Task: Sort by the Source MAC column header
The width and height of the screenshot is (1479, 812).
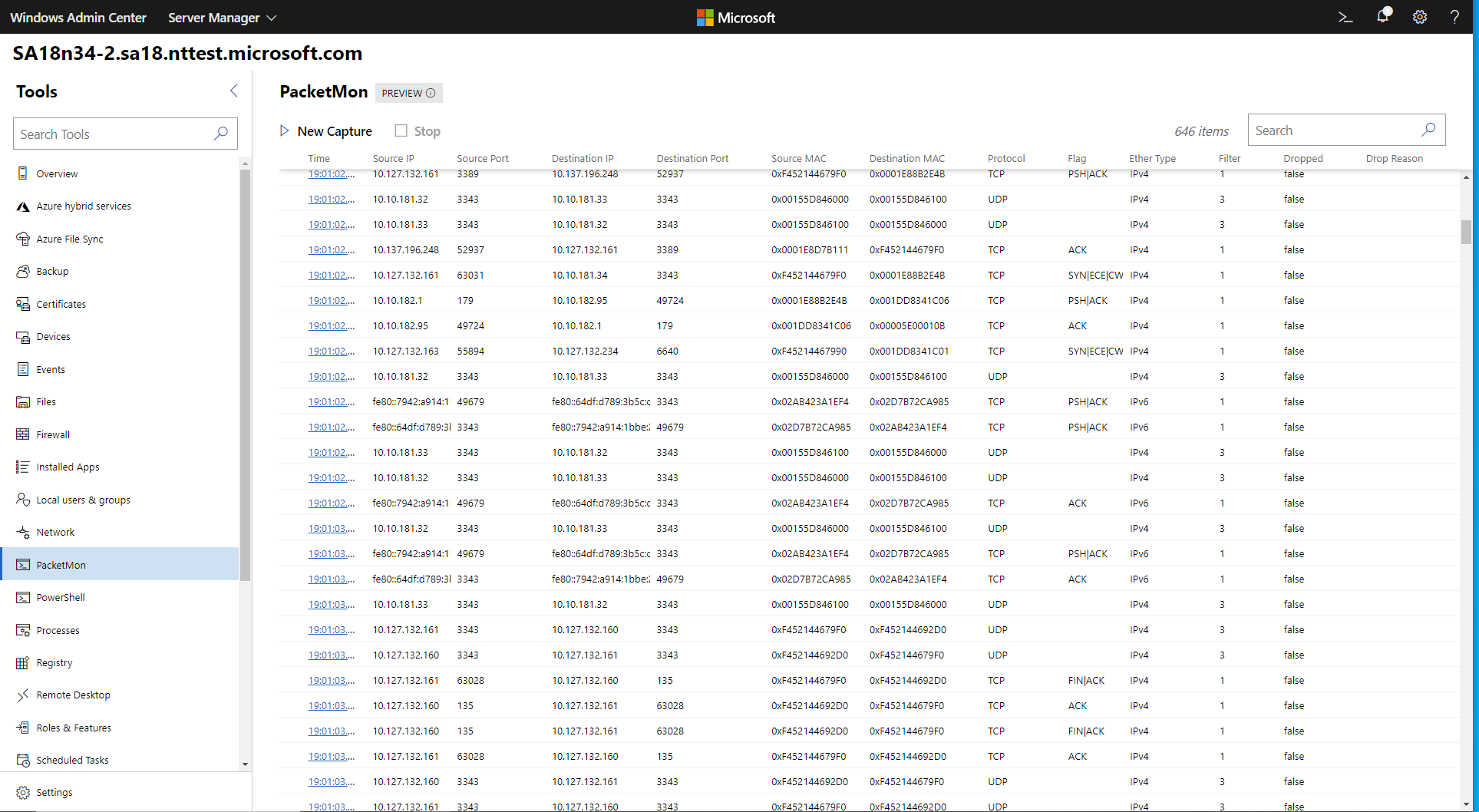Action: (x=798, y=158)
